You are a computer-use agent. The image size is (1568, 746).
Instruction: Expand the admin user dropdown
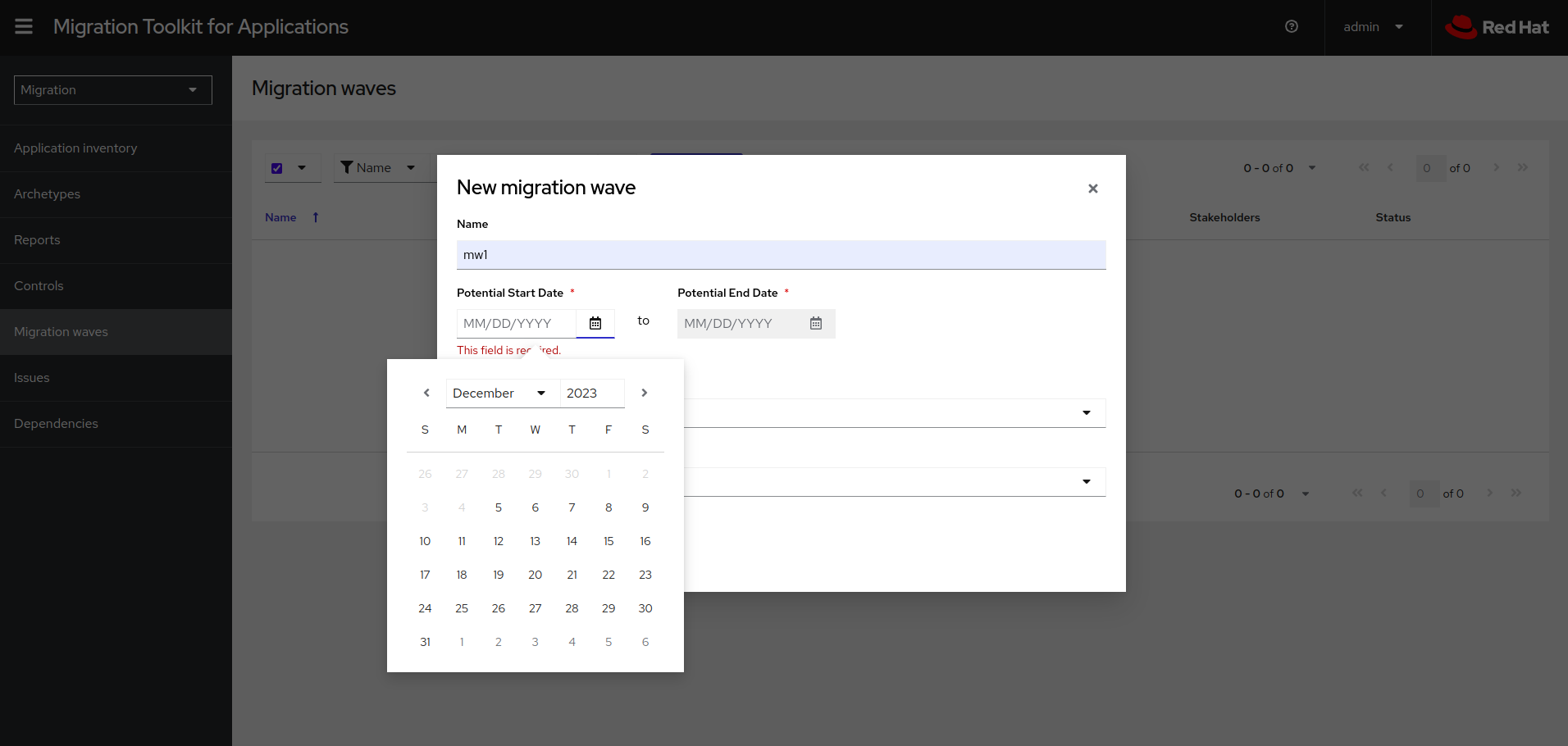point(1374,27)
